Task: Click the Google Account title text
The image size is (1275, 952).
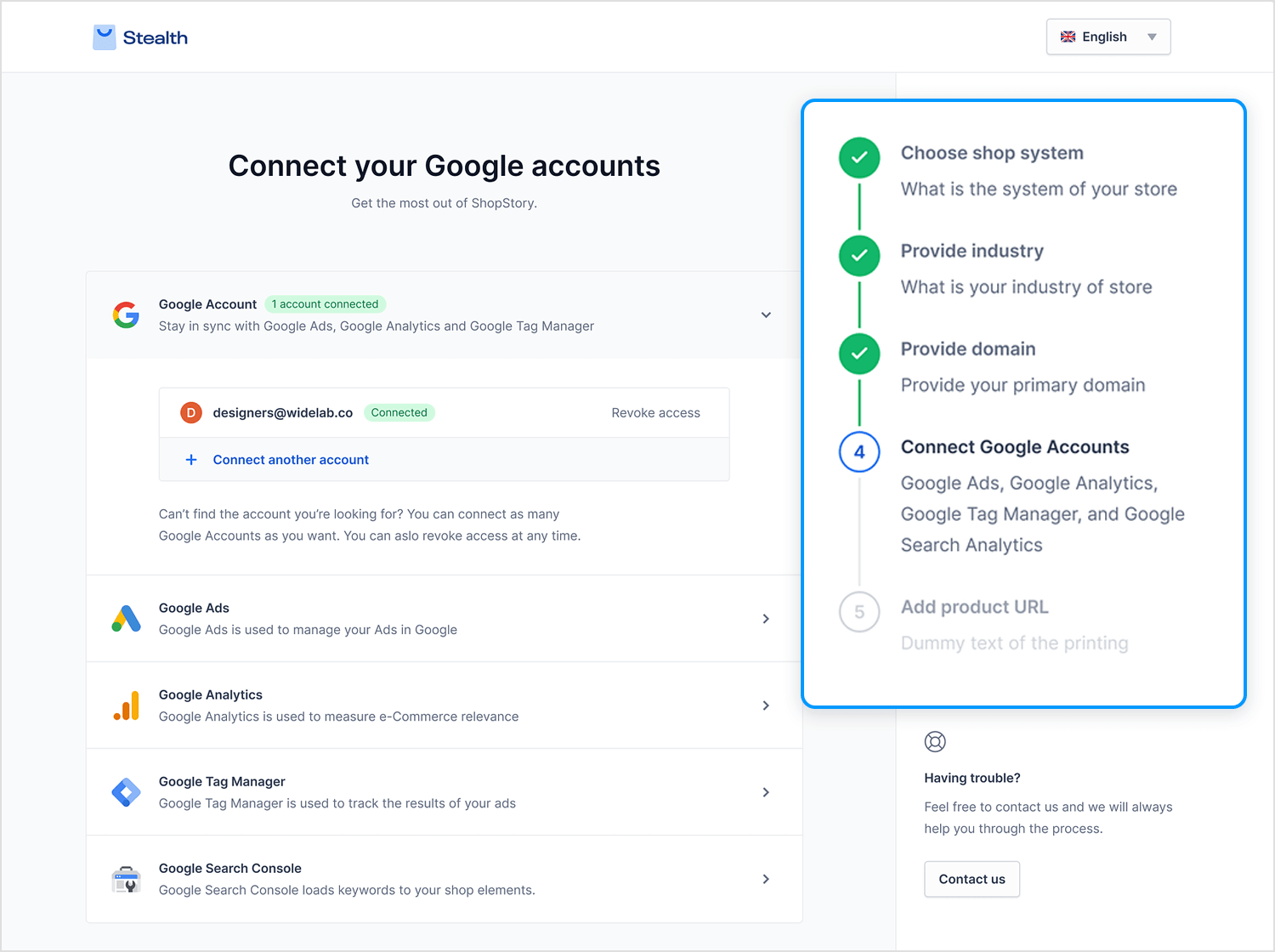Action: tap(207, 304)
